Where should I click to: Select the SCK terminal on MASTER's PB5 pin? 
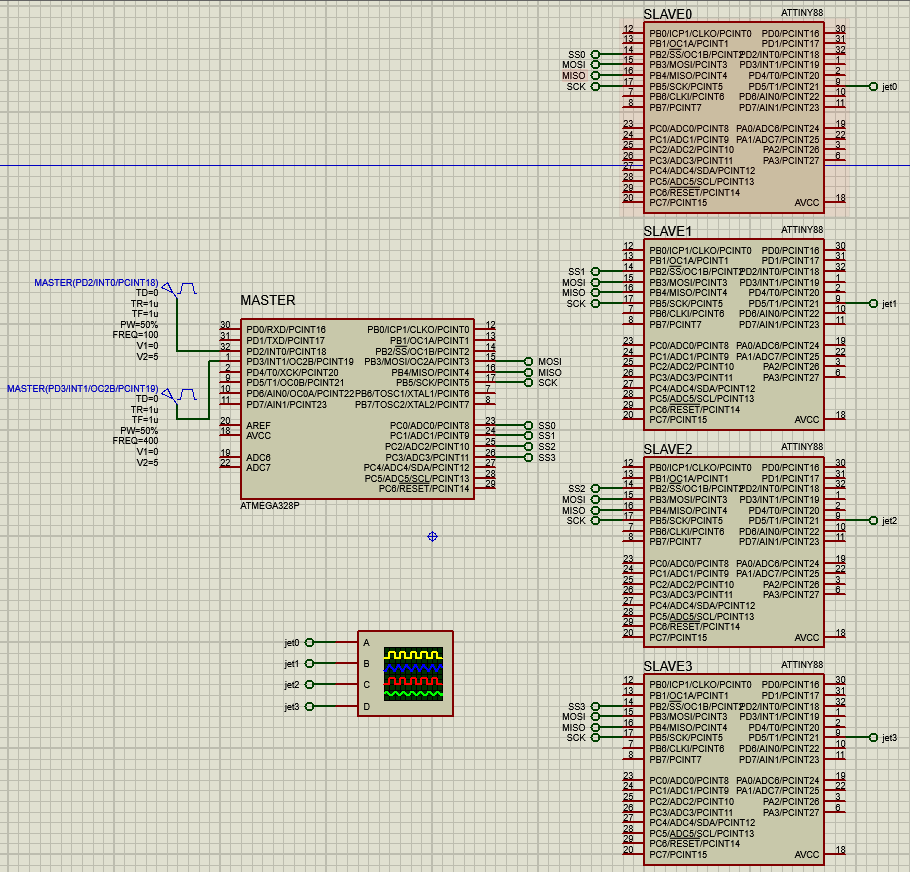(x=528, y=382)
